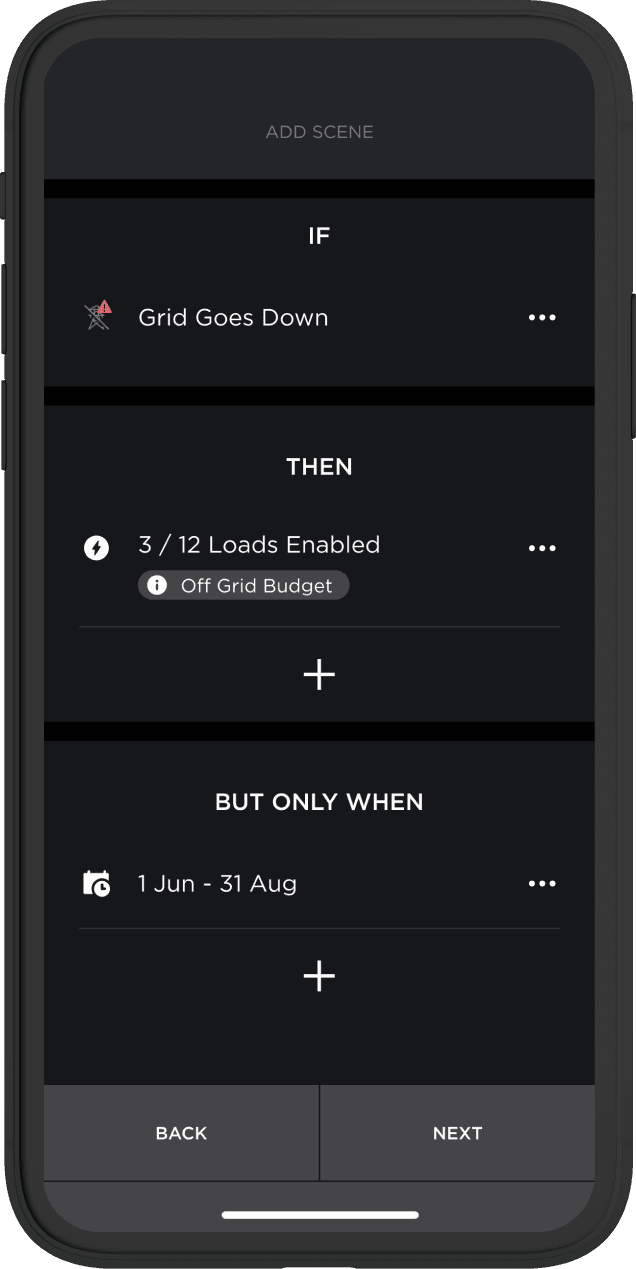
Task: Go back with the BACK button
Action: [181, 1133]
